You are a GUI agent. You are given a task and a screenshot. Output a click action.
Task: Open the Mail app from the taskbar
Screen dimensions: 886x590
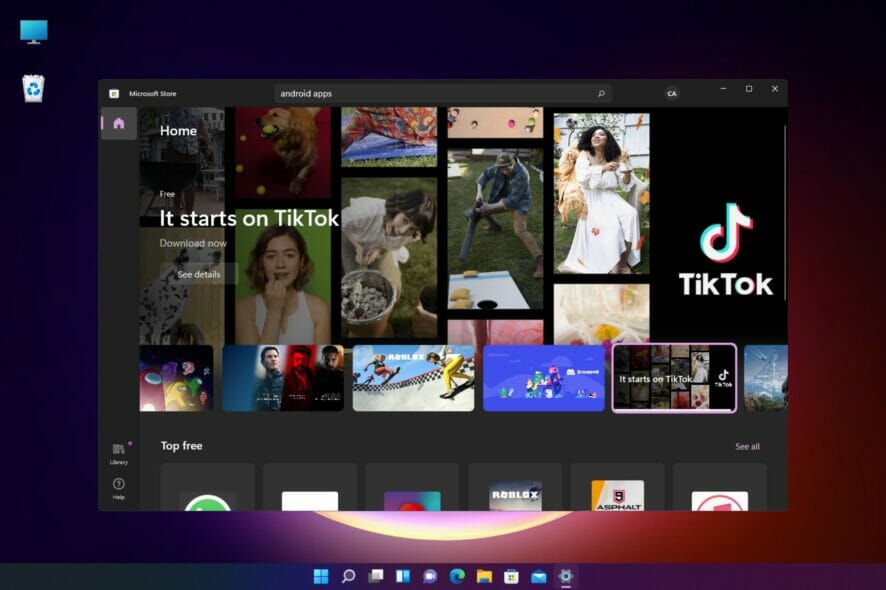coord(538,576)
